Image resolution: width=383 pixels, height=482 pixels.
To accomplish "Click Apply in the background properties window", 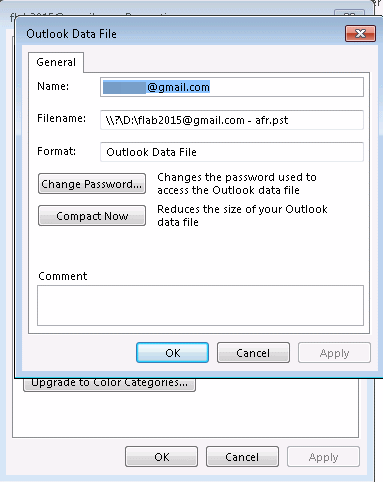I will [323, 457].
